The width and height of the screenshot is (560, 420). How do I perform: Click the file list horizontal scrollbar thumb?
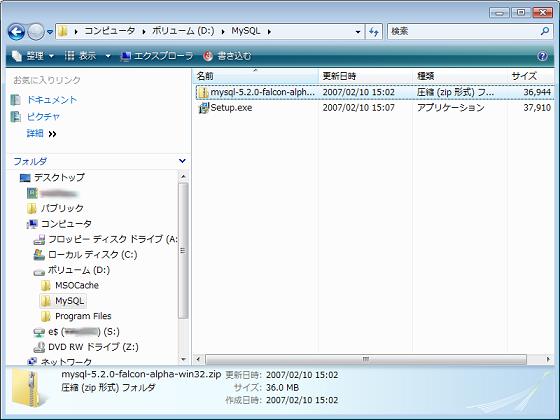tap(366, 359)
